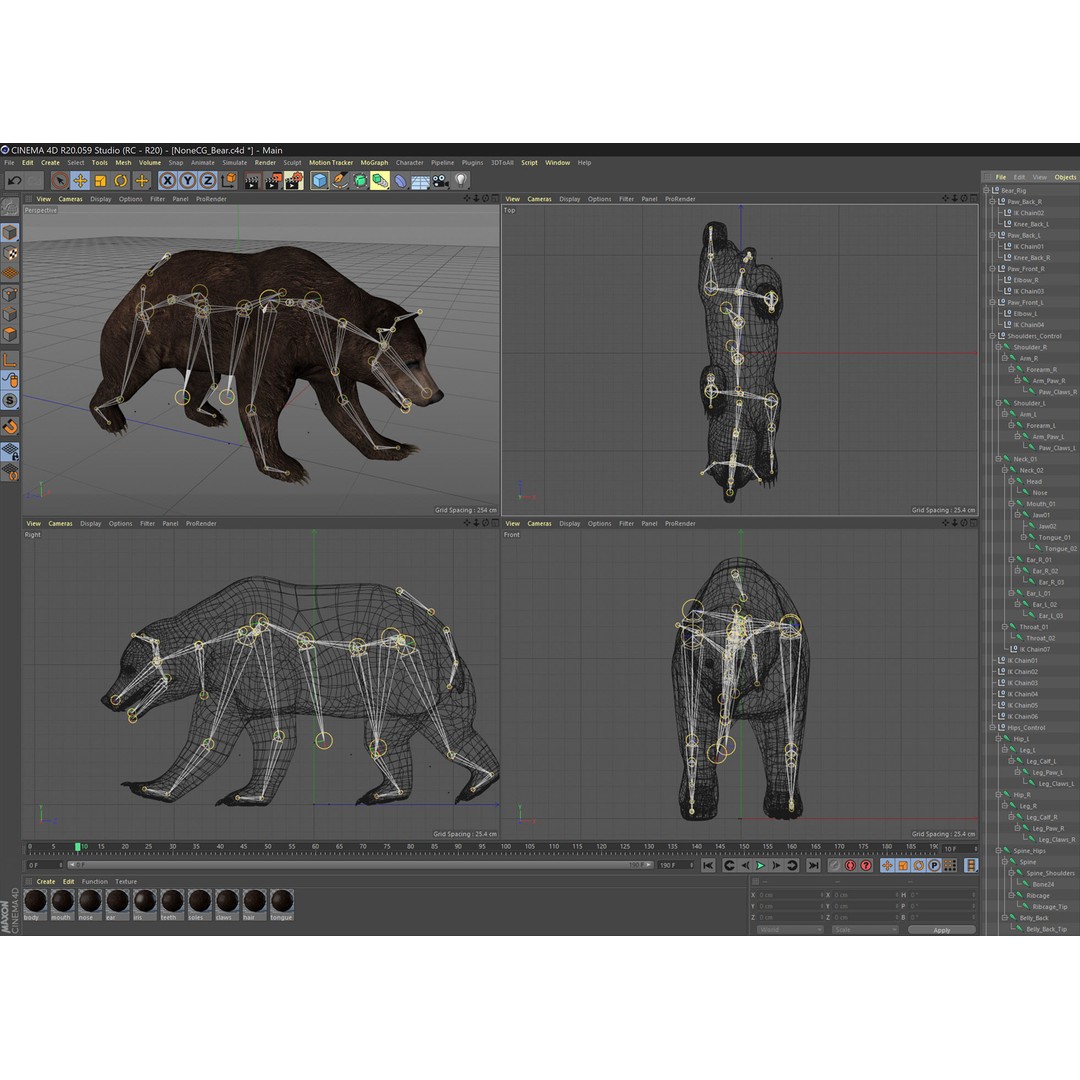The image size is (1080, 1080).
Task: Click the current frame field showing 10 F
Action: pos(959,849)
